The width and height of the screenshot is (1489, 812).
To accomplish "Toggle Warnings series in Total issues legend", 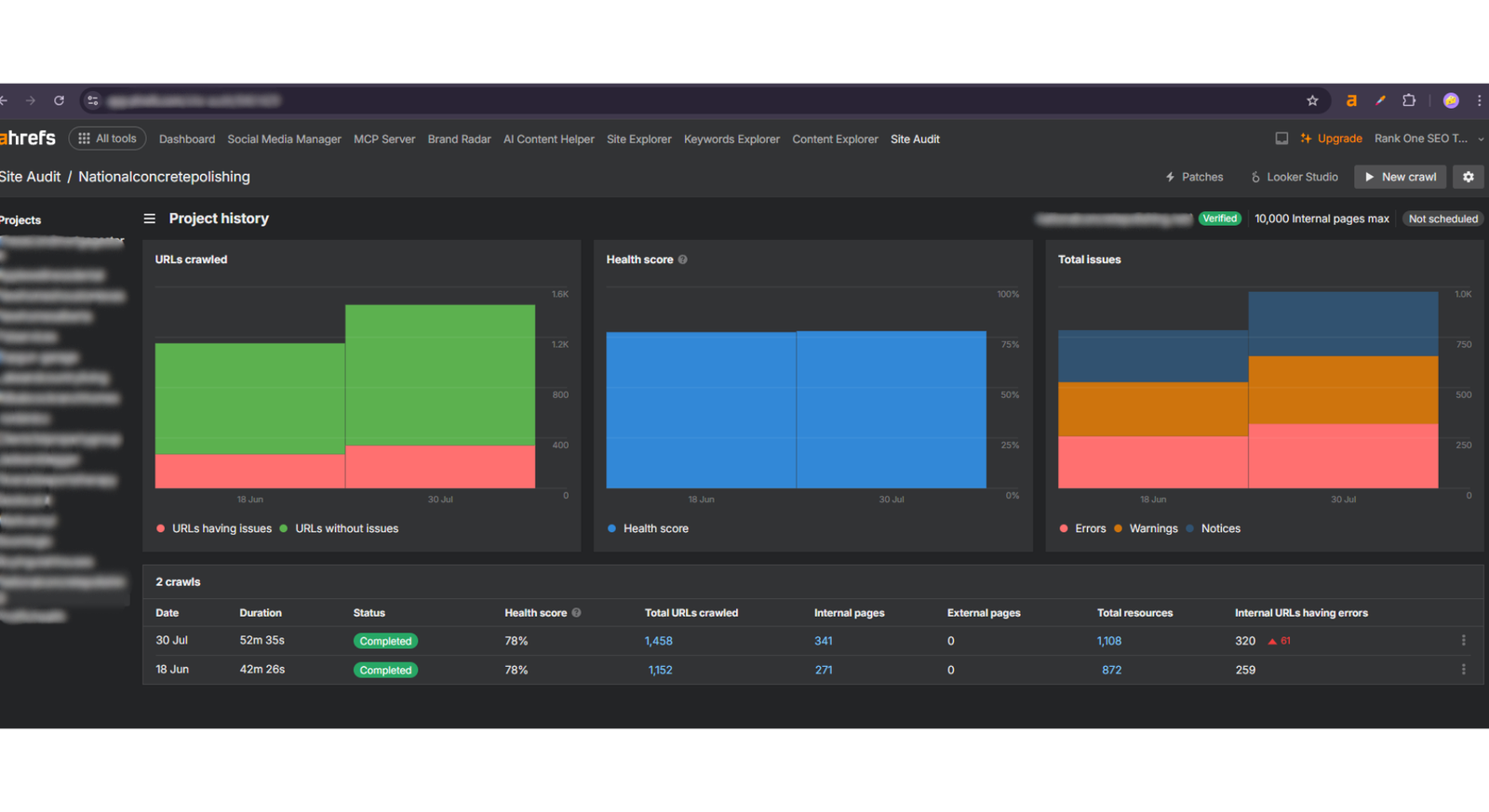I will [x=1152, y=528].
